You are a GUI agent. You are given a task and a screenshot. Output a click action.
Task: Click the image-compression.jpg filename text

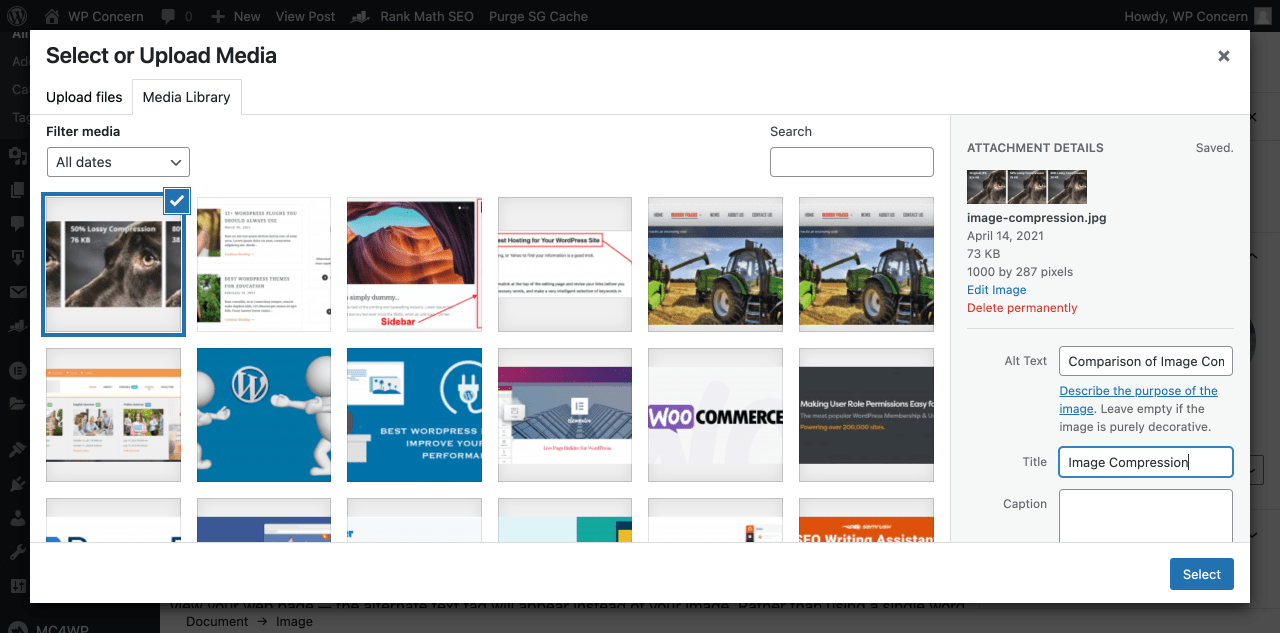[x=1036, y=217]
